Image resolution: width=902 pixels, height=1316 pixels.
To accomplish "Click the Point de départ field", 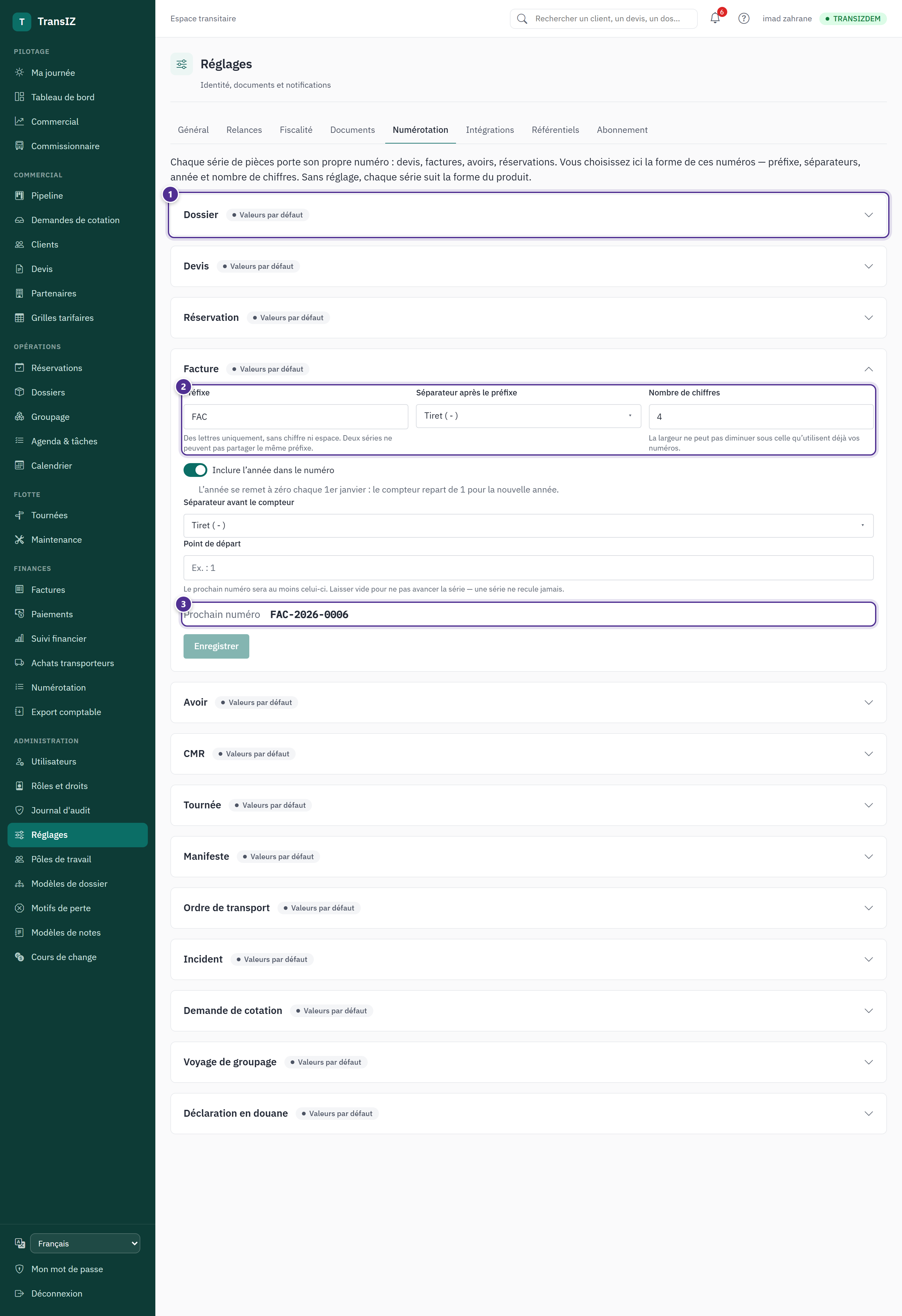I will [528, 568].
